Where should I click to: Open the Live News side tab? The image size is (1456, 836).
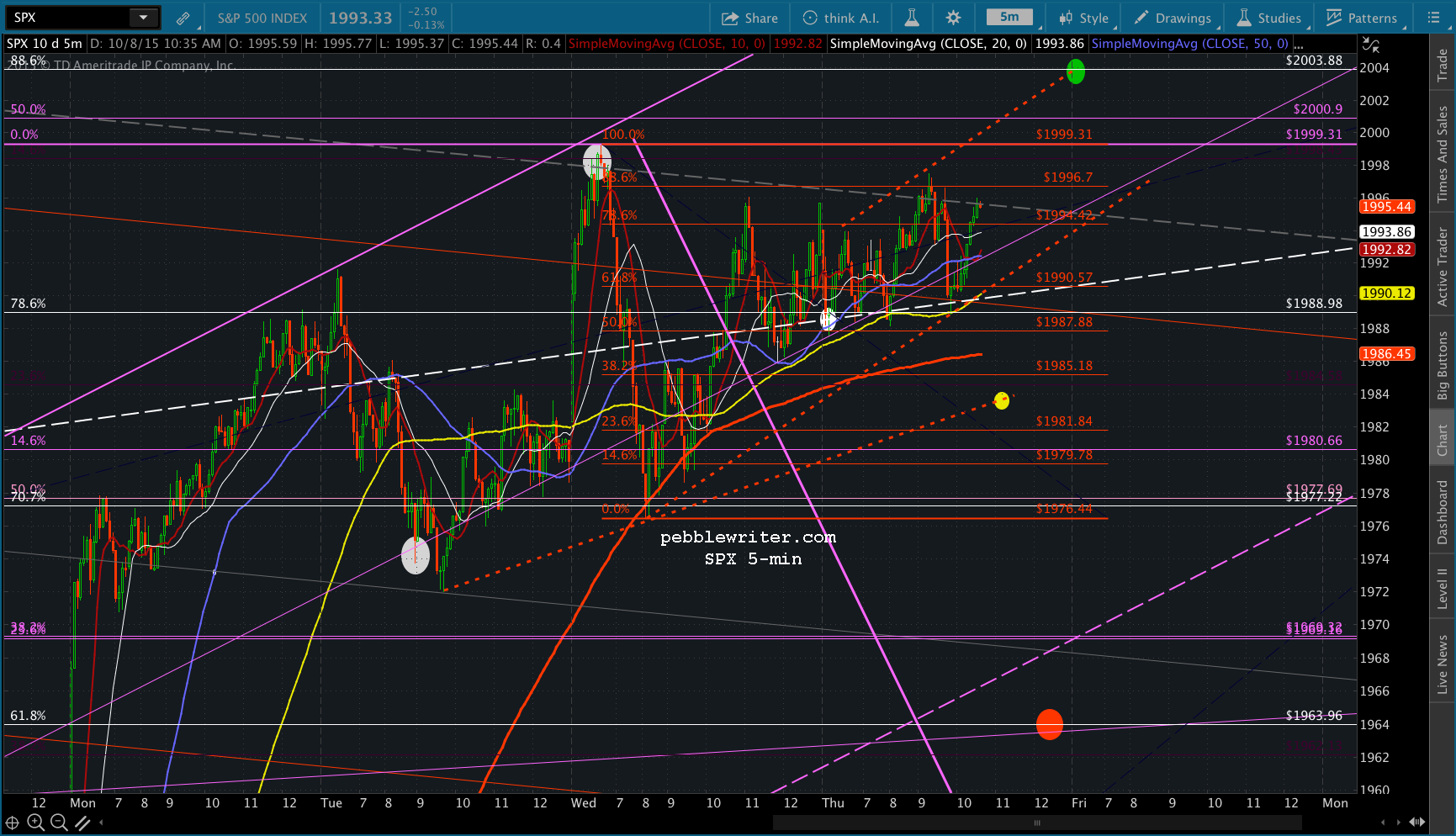1443,665
